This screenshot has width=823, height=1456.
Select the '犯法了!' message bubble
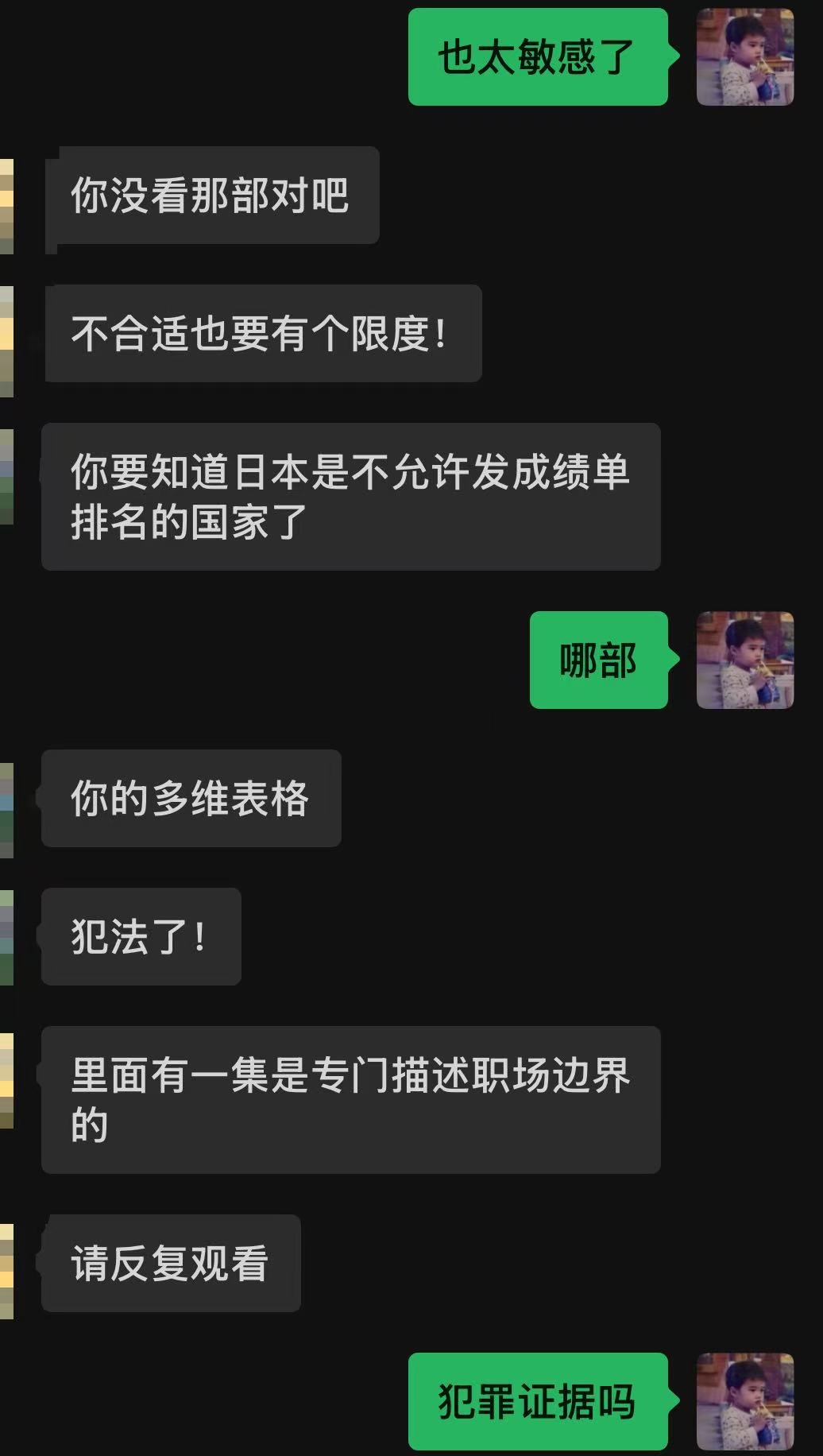[x=141, y=936]
